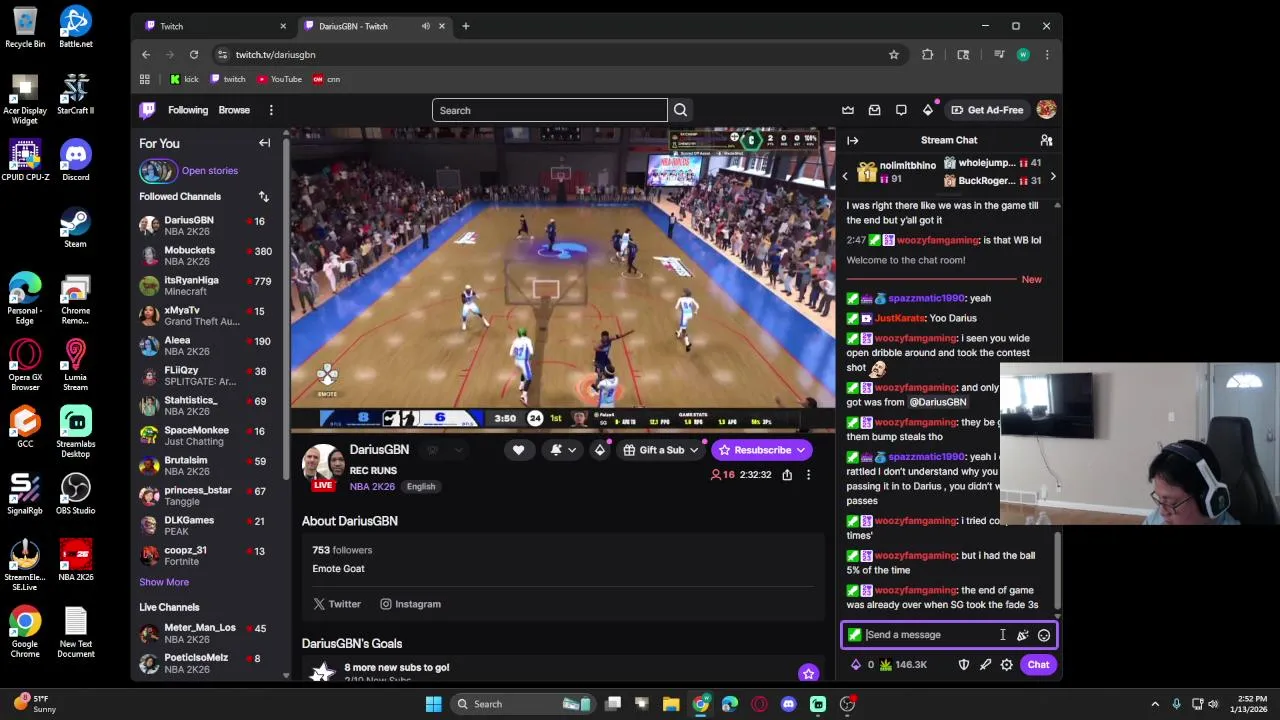This screenshot has height=720, width=1280.
Task: Open the Open stories link
Action: pos(210,171)
